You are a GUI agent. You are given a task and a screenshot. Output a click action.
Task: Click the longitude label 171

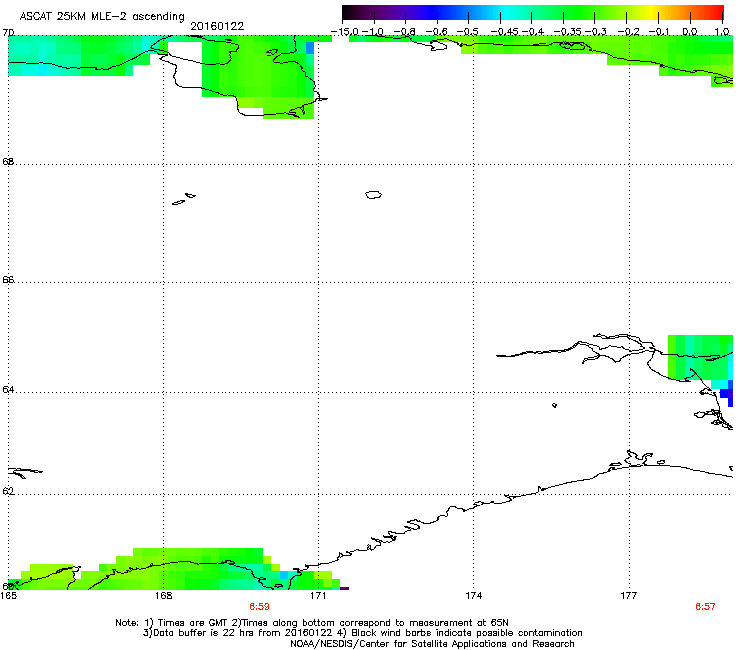318,596
